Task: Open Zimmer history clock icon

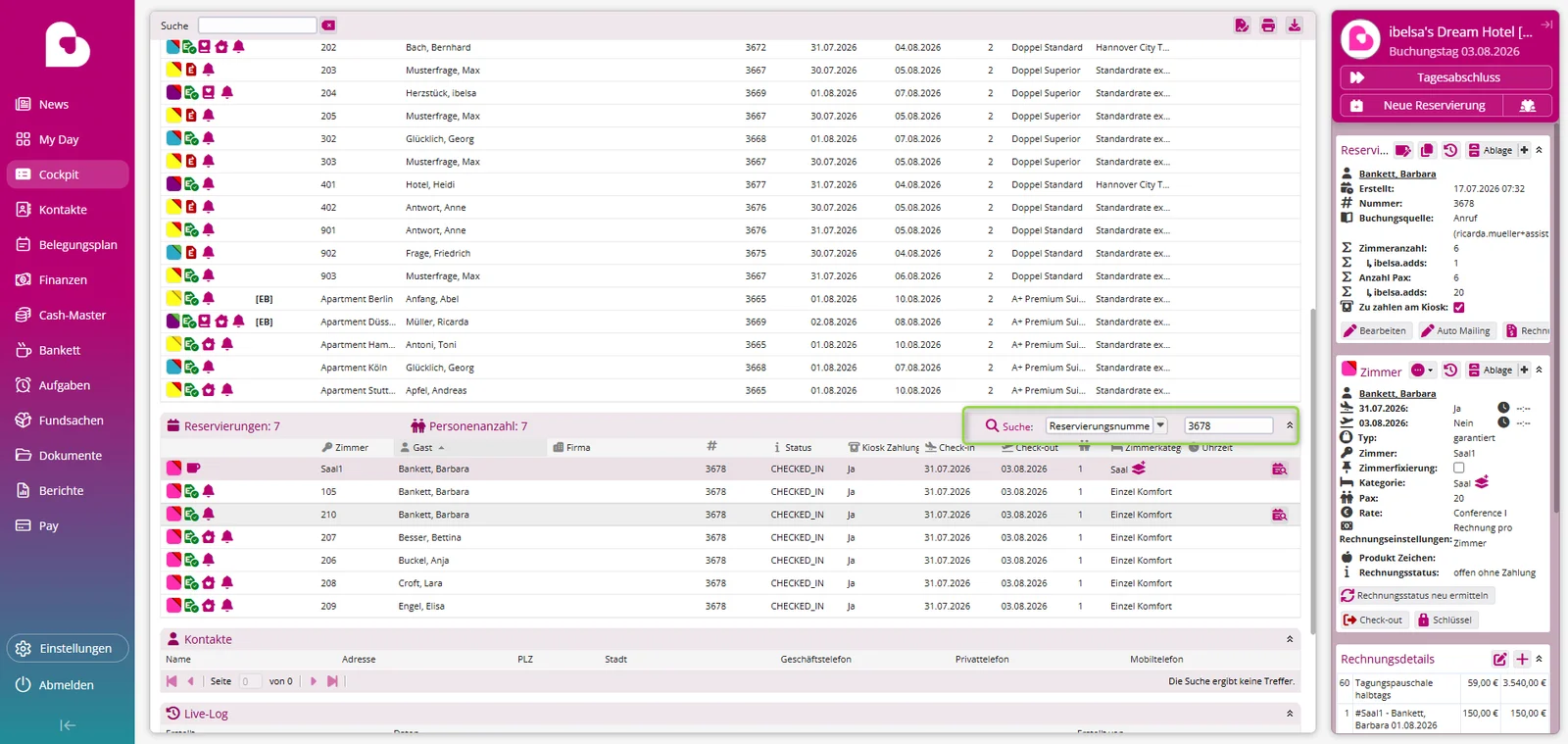Action: tap(1450, 370)
